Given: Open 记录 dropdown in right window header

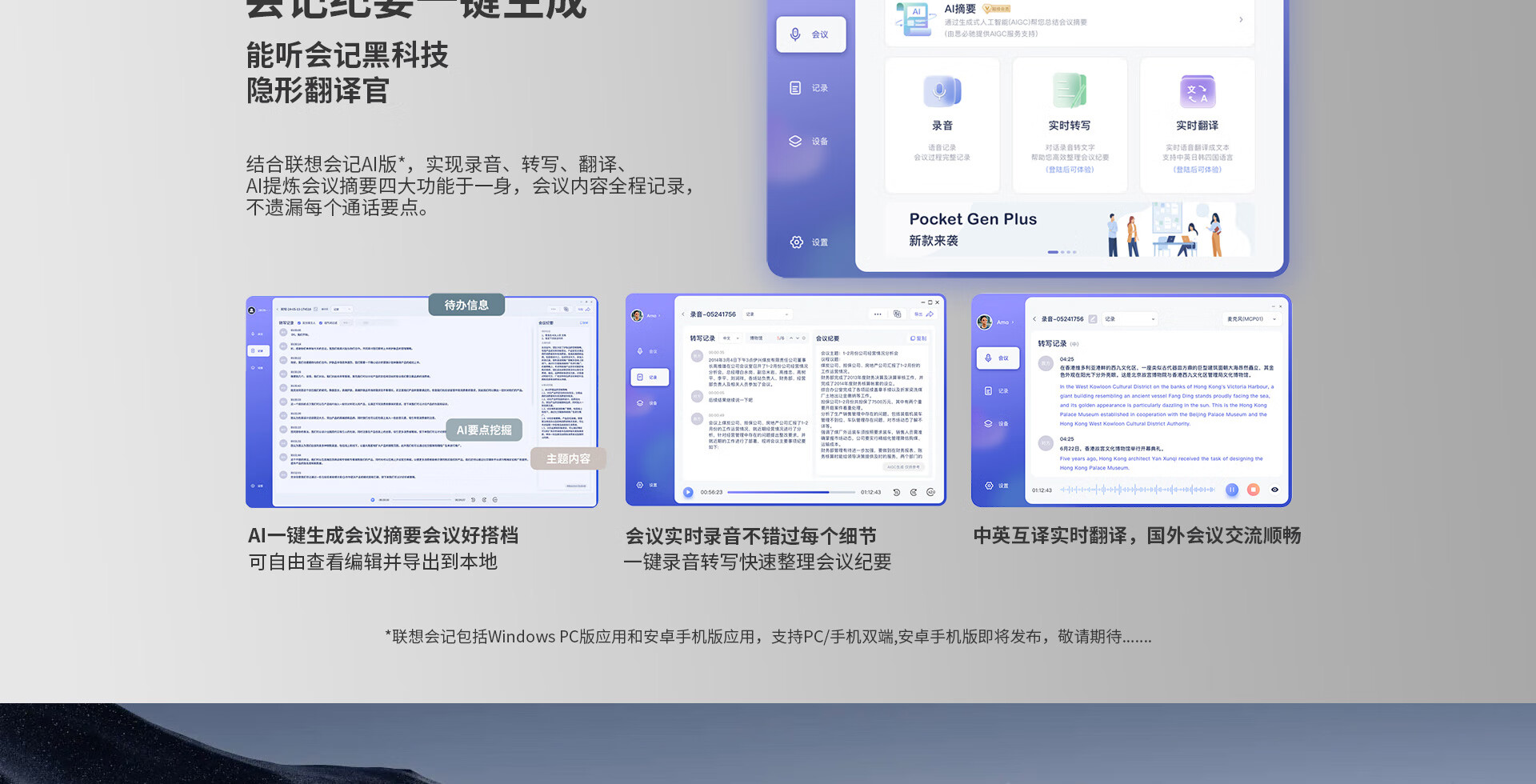Looking at the screenshot, I should tap(1130, 319).
